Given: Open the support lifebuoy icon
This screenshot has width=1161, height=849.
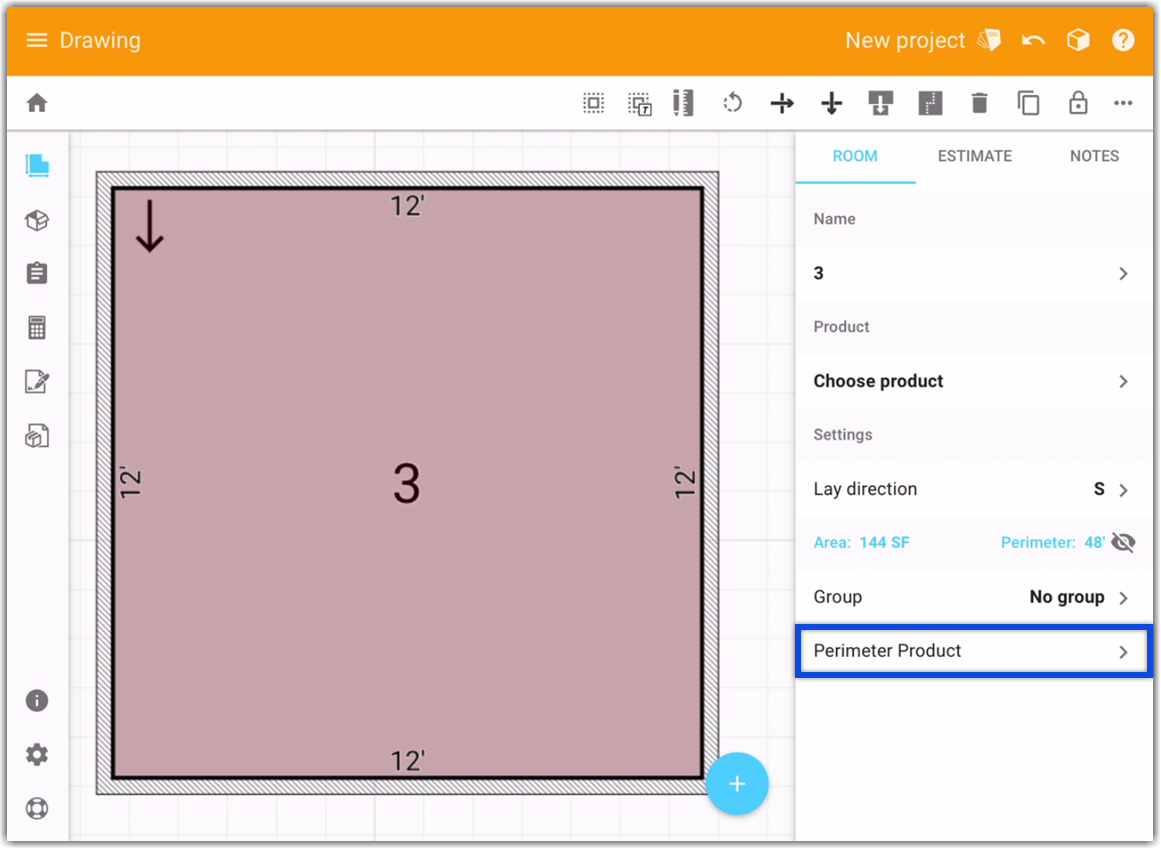Looking at the screenshot, I should coord(37,808).
